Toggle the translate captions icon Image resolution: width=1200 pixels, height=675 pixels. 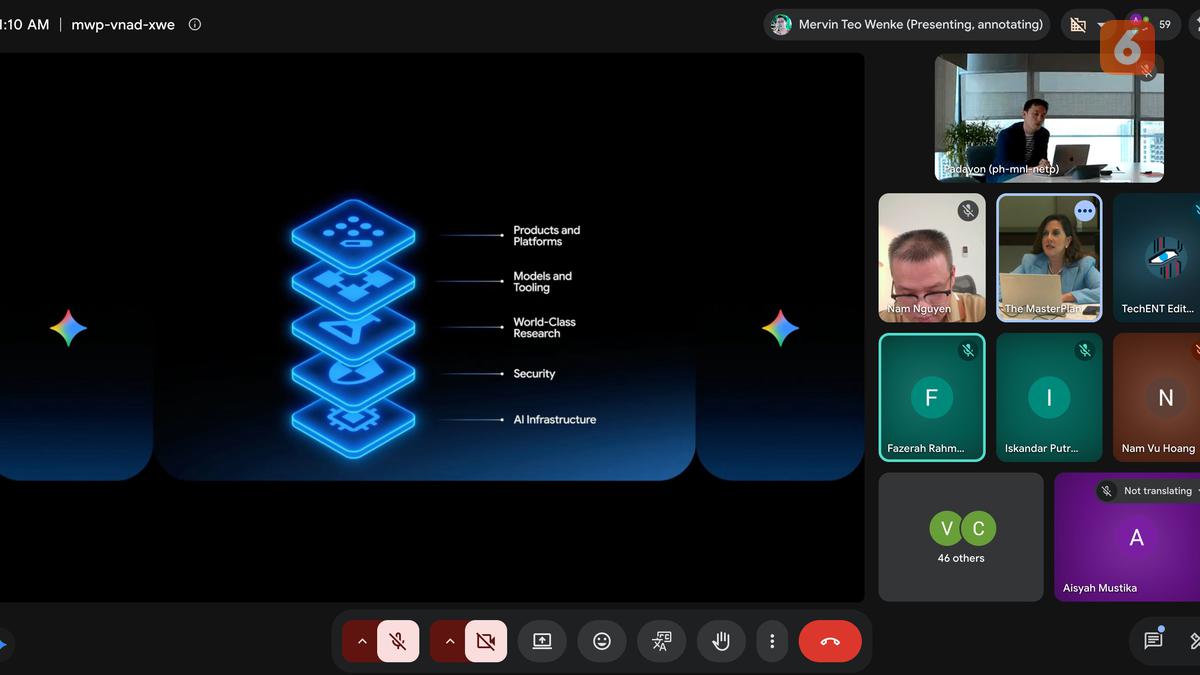(661, 641)
